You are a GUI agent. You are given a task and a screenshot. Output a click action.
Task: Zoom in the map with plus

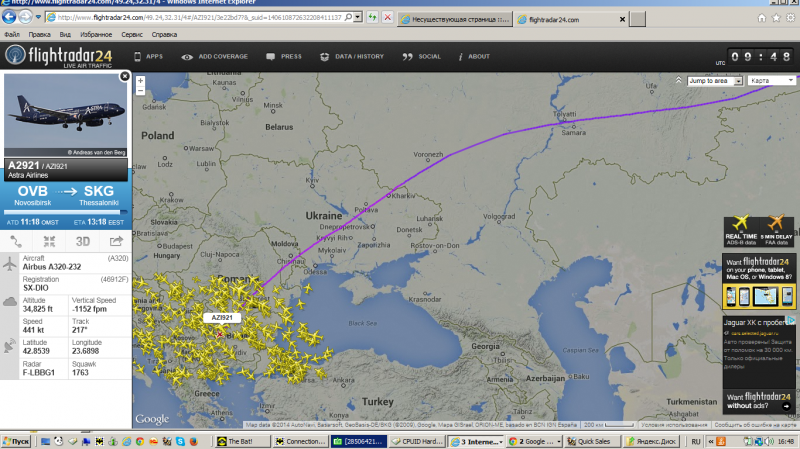140,81
